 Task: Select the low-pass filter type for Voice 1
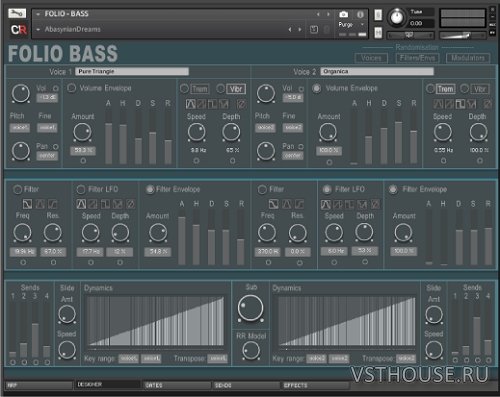[x=27, y=203]
